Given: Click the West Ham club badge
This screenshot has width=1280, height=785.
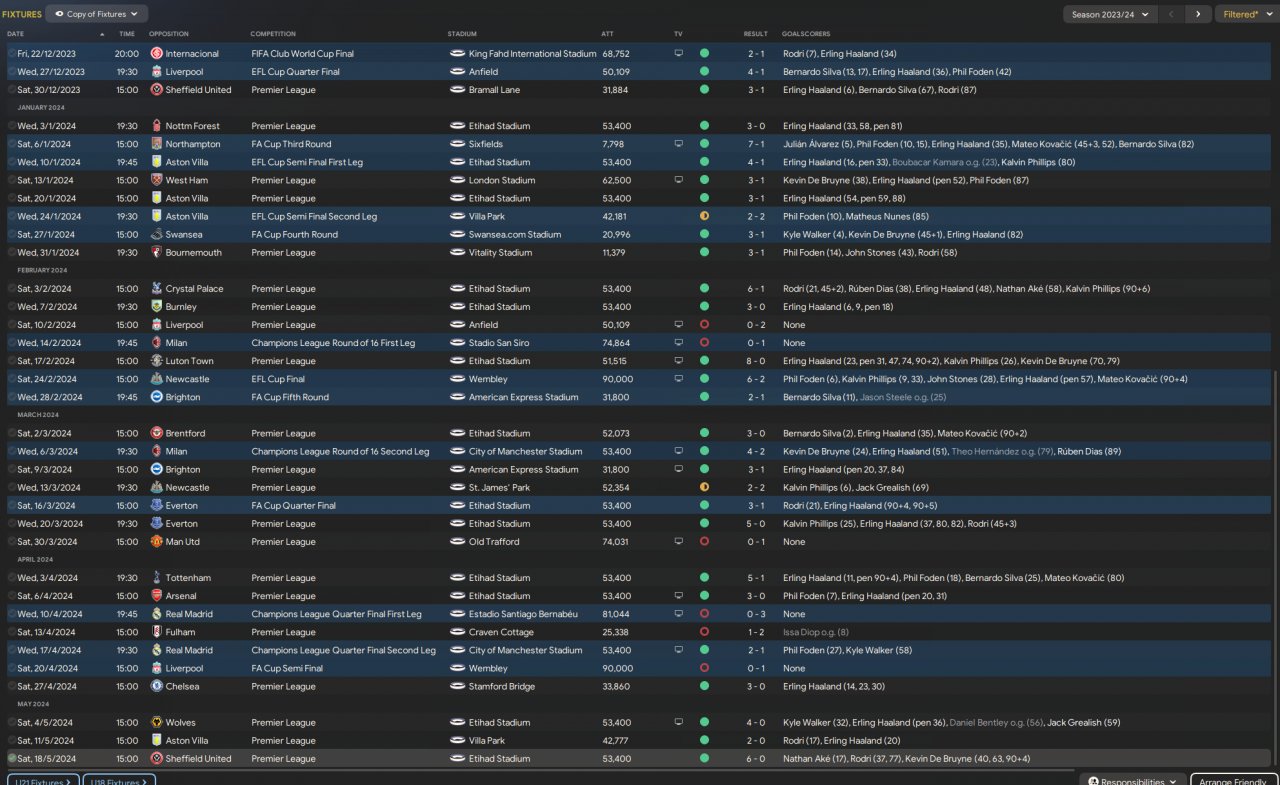Looking at the screenshot, I should pyautogui.click(x=156, y=180).
